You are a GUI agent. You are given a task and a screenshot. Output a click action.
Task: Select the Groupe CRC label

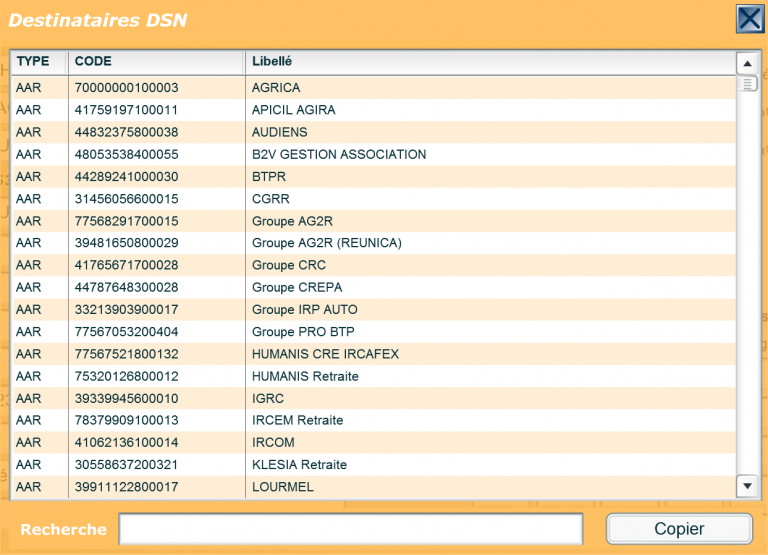click(x=289, y=265)
